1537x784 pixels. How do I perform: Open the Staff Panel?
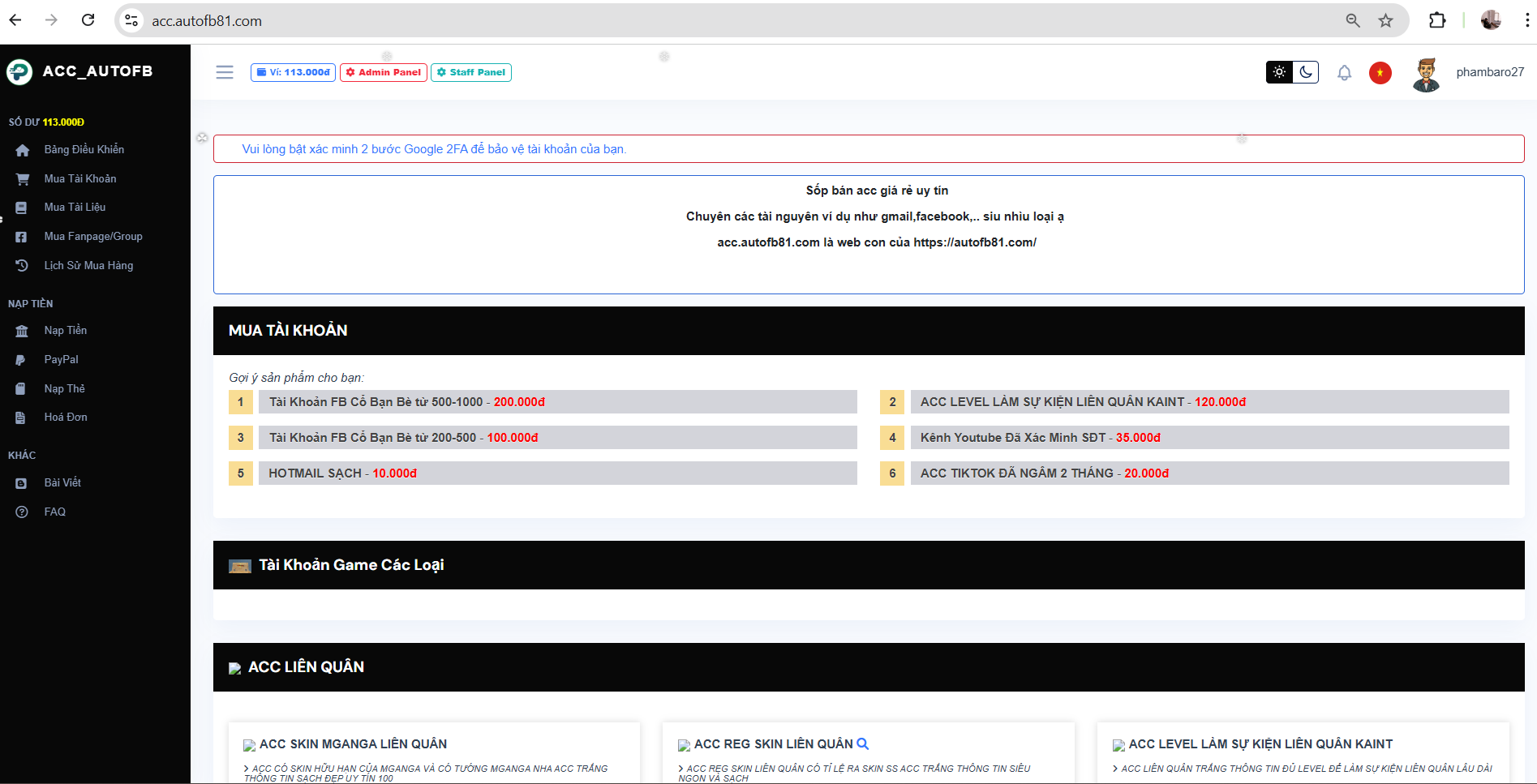coord(471,72)
